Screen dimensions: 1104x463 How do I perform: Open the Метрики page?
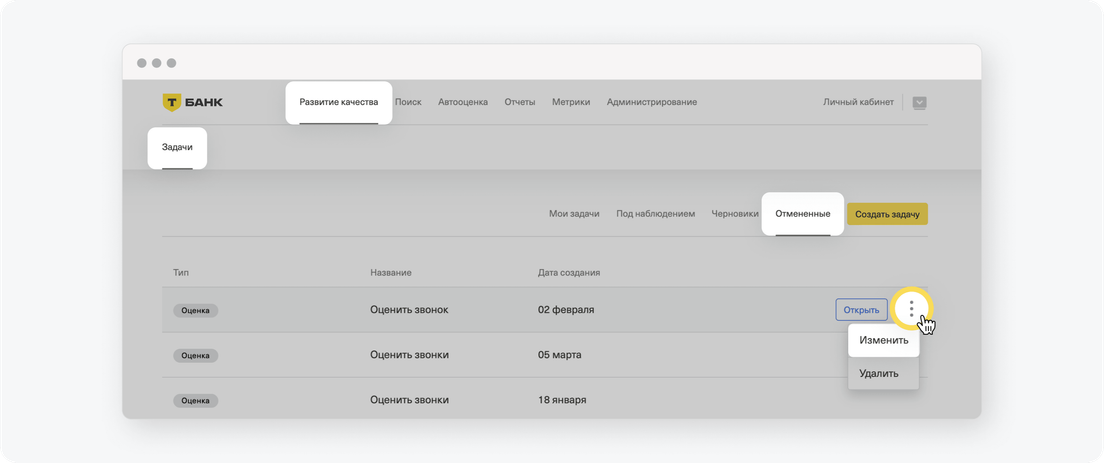[x=571, y=102]
